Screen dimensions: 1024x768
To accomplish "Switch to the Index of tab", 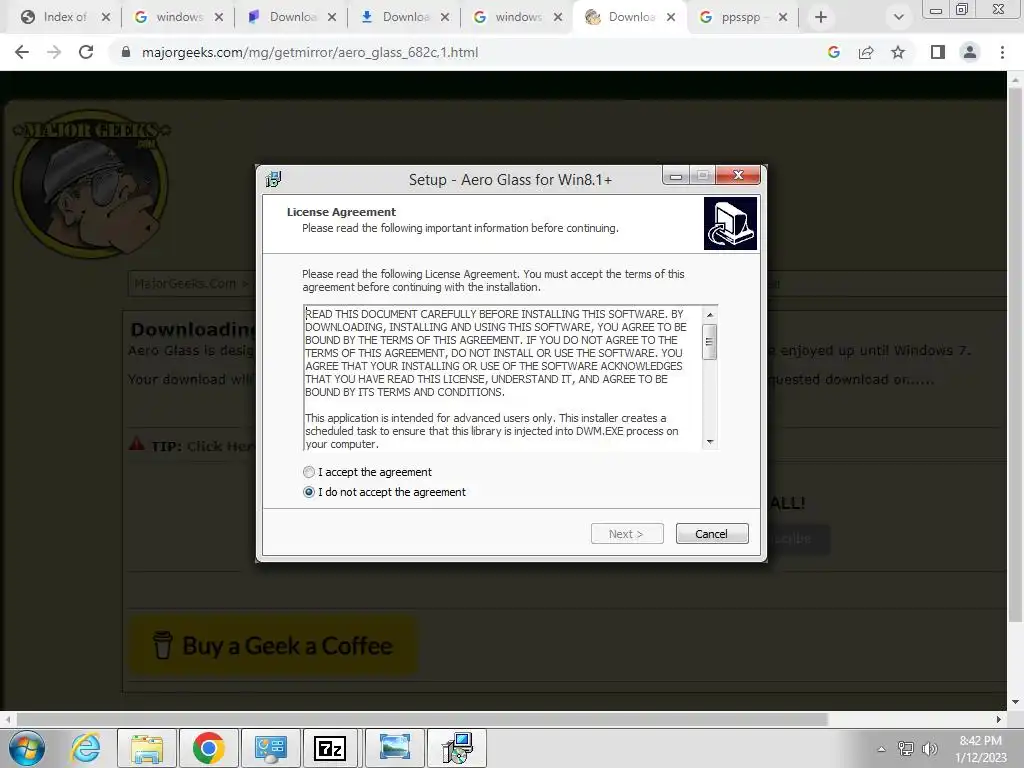I will point(63,17).
